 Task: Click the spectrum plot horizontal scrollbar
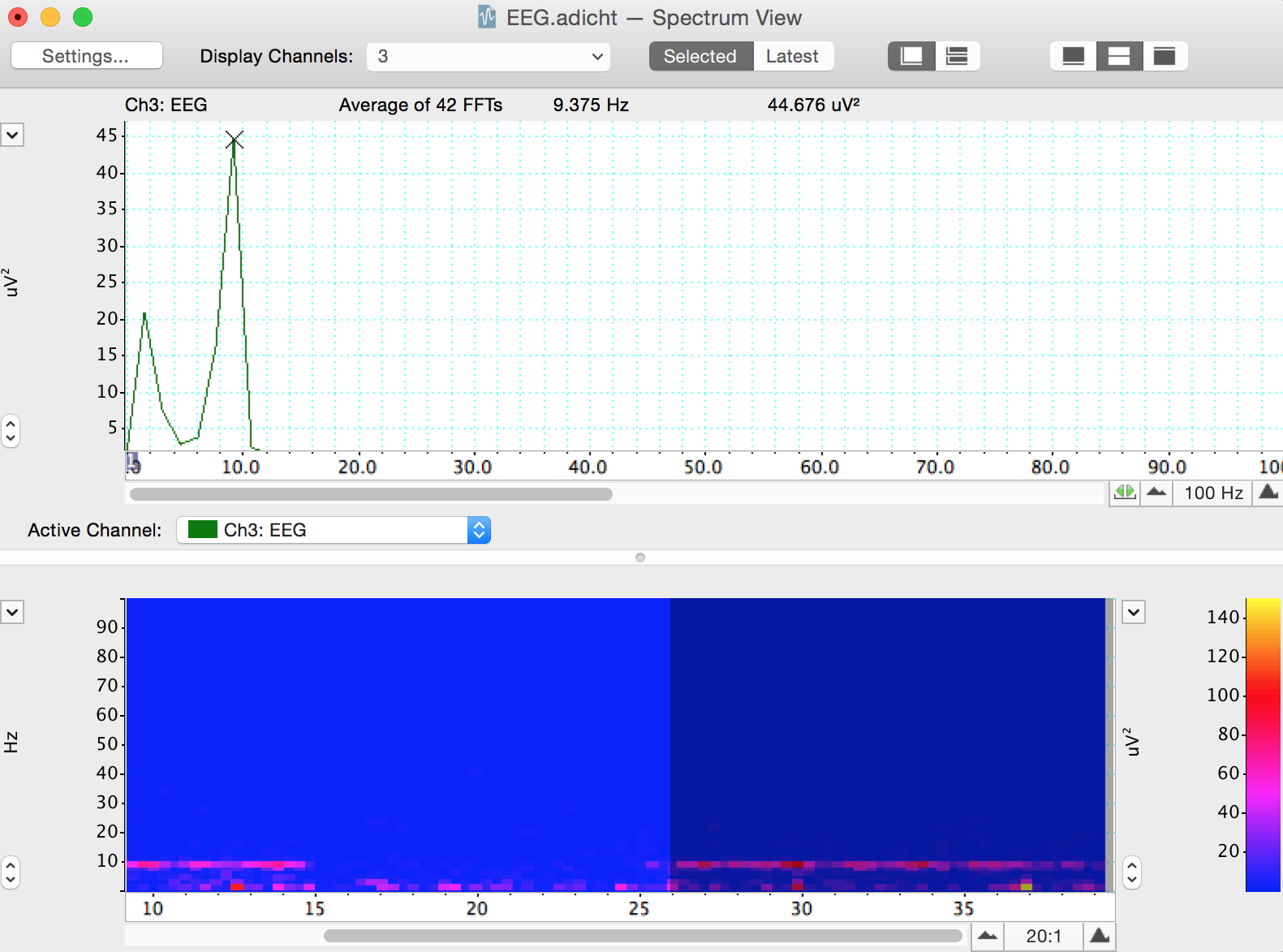point(371,494)
